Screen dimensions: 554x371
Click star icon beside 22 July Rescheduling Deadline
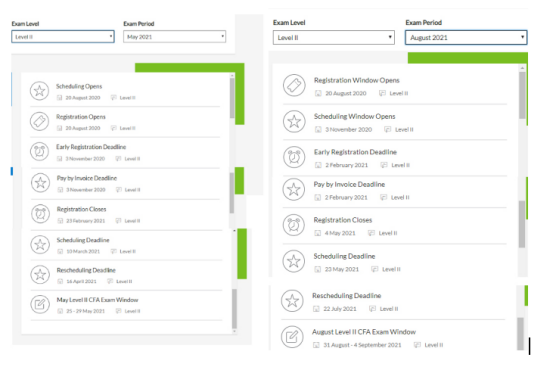coord(292,301)
